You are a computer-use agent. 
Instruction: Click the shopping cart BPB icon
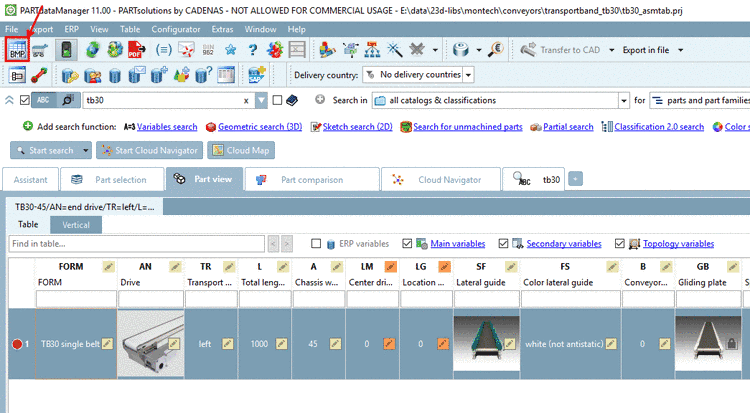40,50
